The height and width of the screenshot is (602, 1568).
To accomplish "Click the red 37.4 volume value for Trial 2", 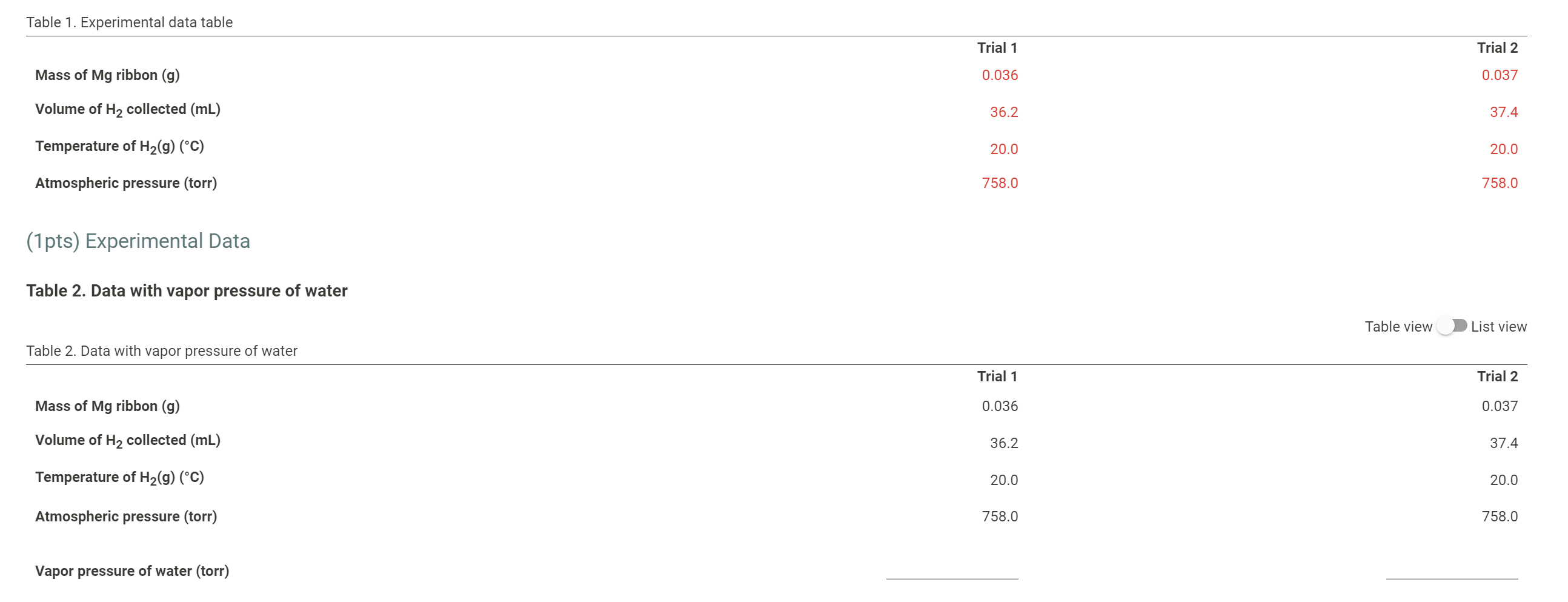I will pos(1504,112).
